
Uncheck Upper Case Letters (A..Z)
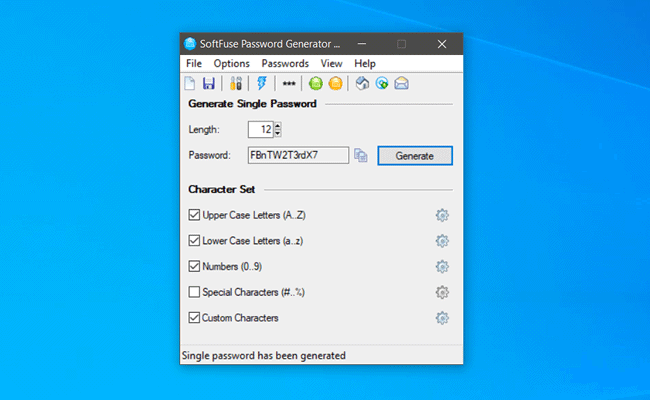click(194, 215)
